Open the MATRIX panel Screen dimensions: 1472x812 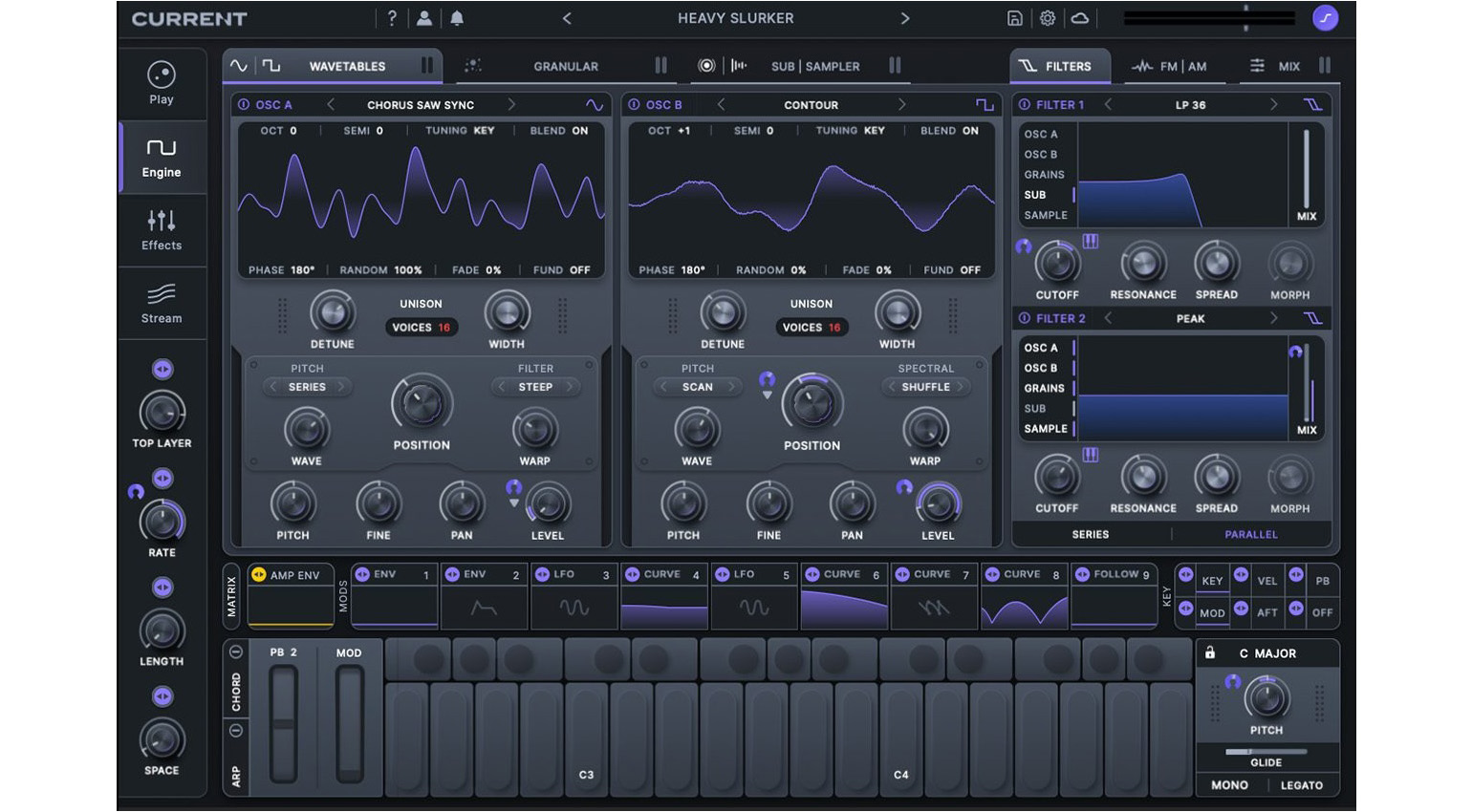click(x=231, y=596)
